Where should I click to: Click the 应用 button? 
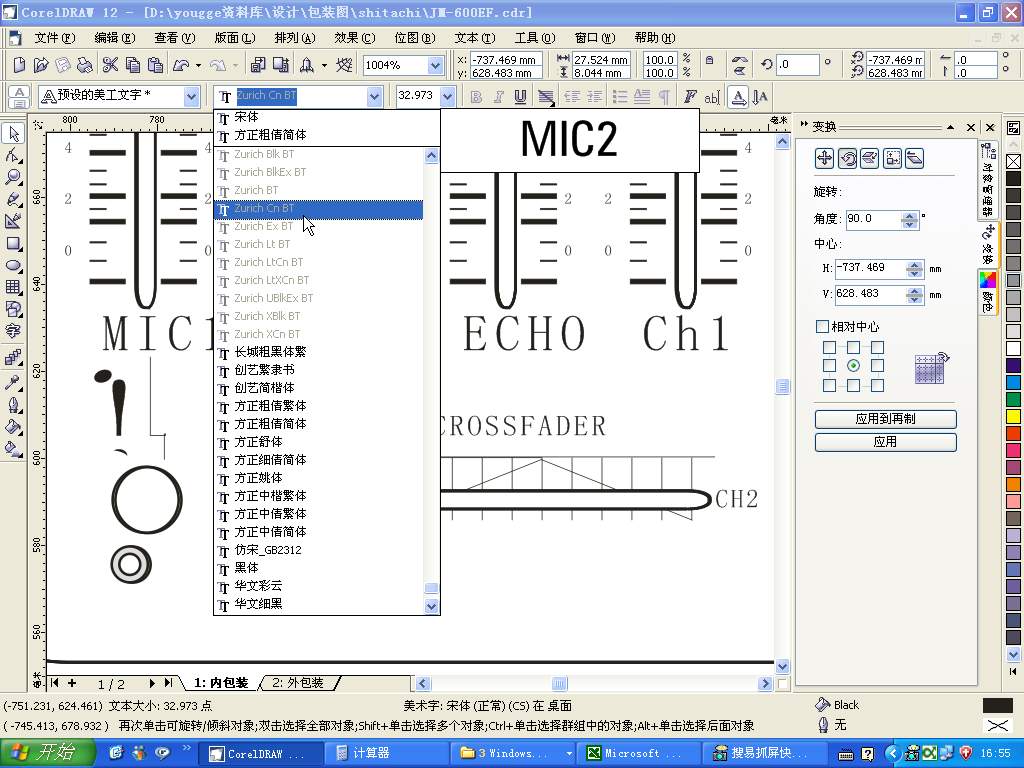point(886,442)
